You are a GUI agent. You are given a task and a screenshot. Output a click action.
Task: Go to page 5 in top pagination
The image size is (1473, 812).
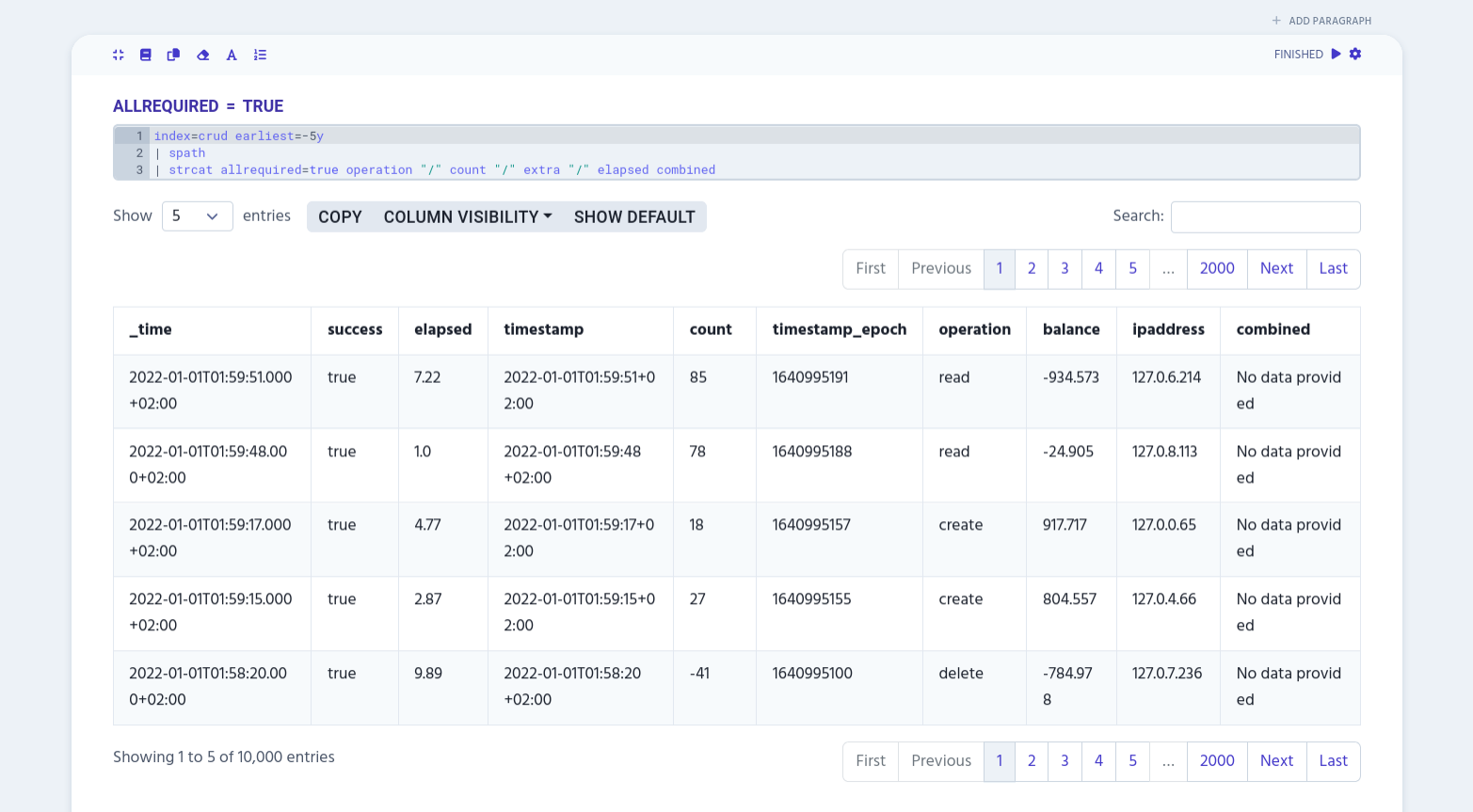pyautogui.click(x=1132, y=269)
